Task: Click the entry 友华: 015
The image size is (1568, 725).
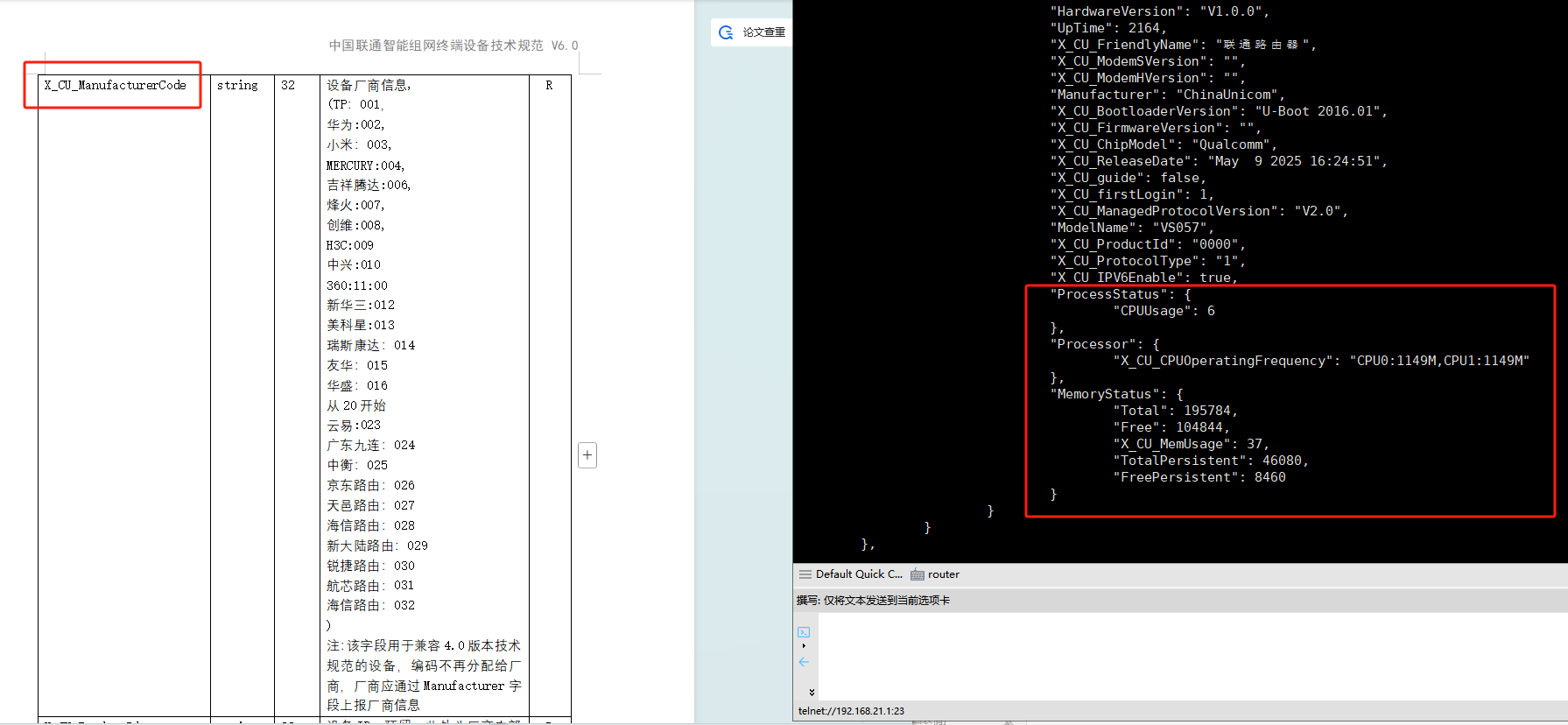Action: [x=357, y=365]
